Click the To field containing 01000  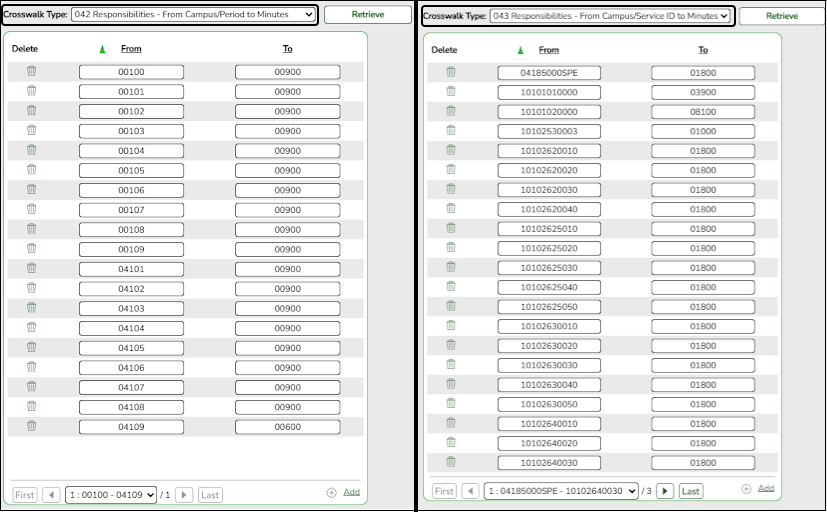(703, 131)
